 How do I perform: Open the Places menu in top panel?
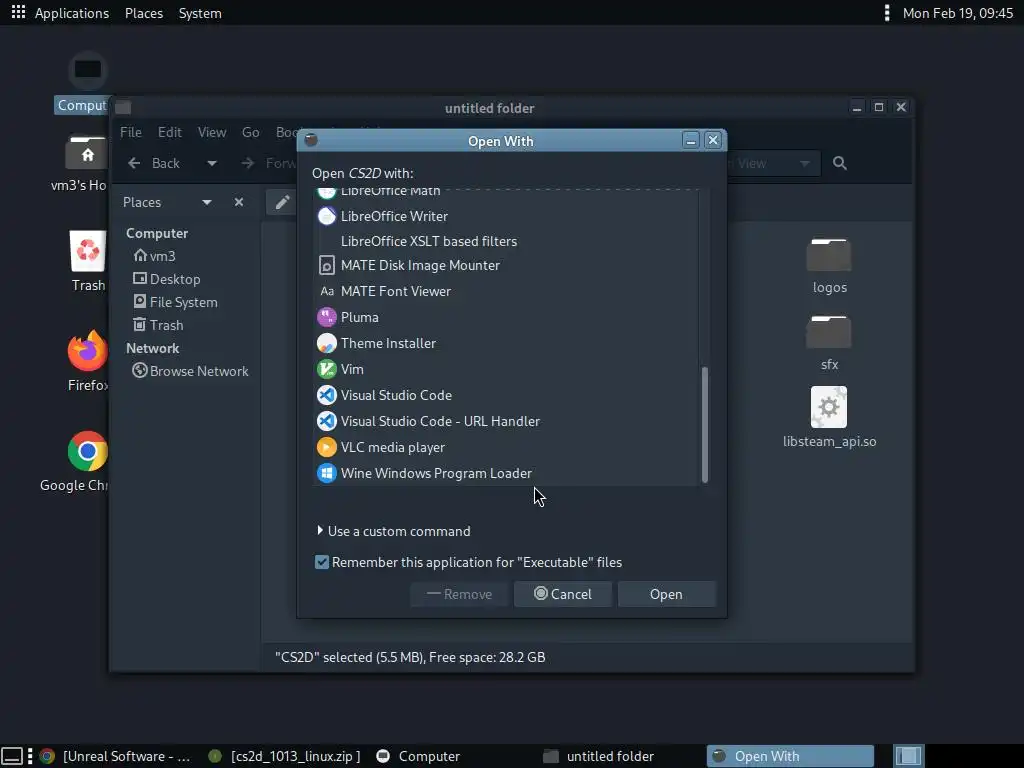144,13
